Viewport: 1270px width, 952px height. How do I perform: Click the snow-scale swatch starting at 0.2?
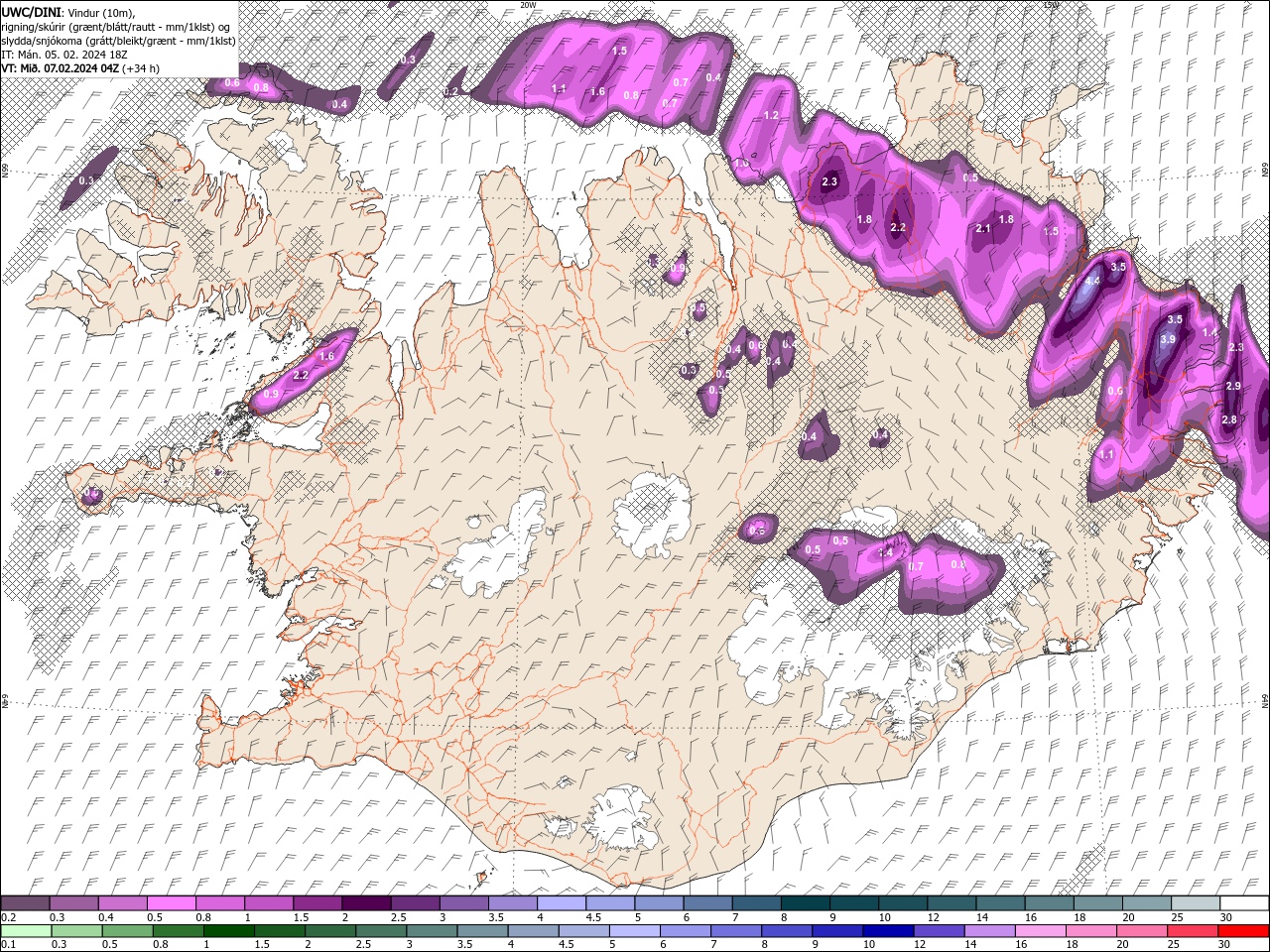click(x=25, y=903)
